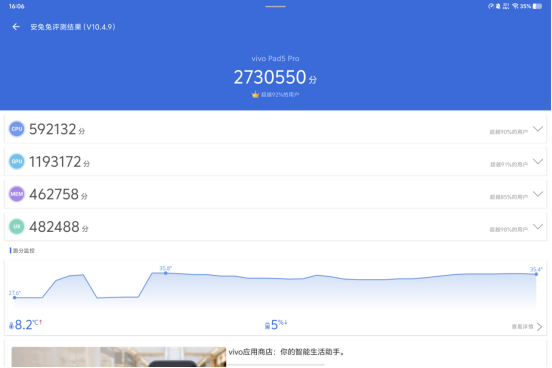Select the title 安兔兔评测结果 (V10.4.9)
This screenshot has height=368, width=552.
pos(73,27)
